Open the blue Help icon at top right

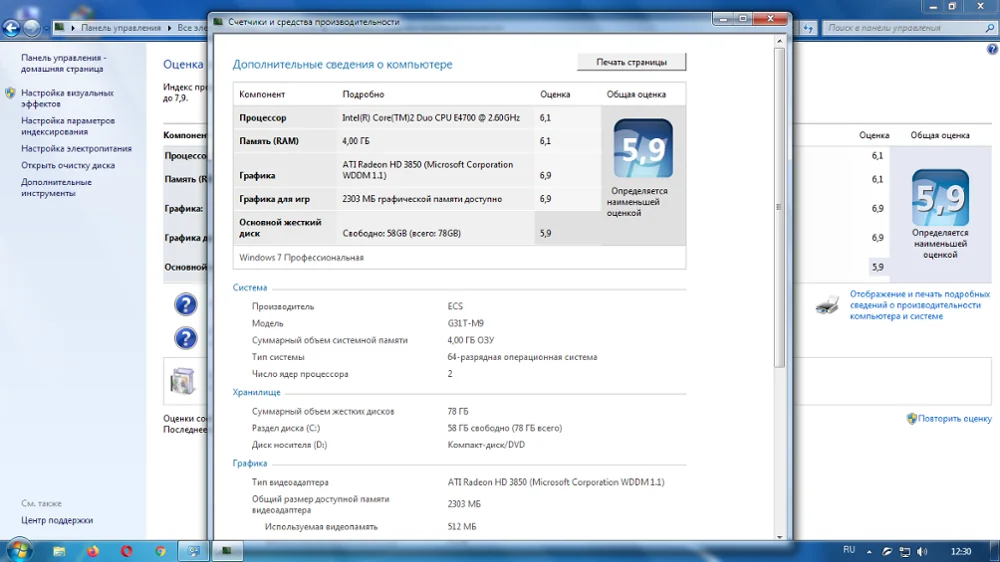(992, 49)
